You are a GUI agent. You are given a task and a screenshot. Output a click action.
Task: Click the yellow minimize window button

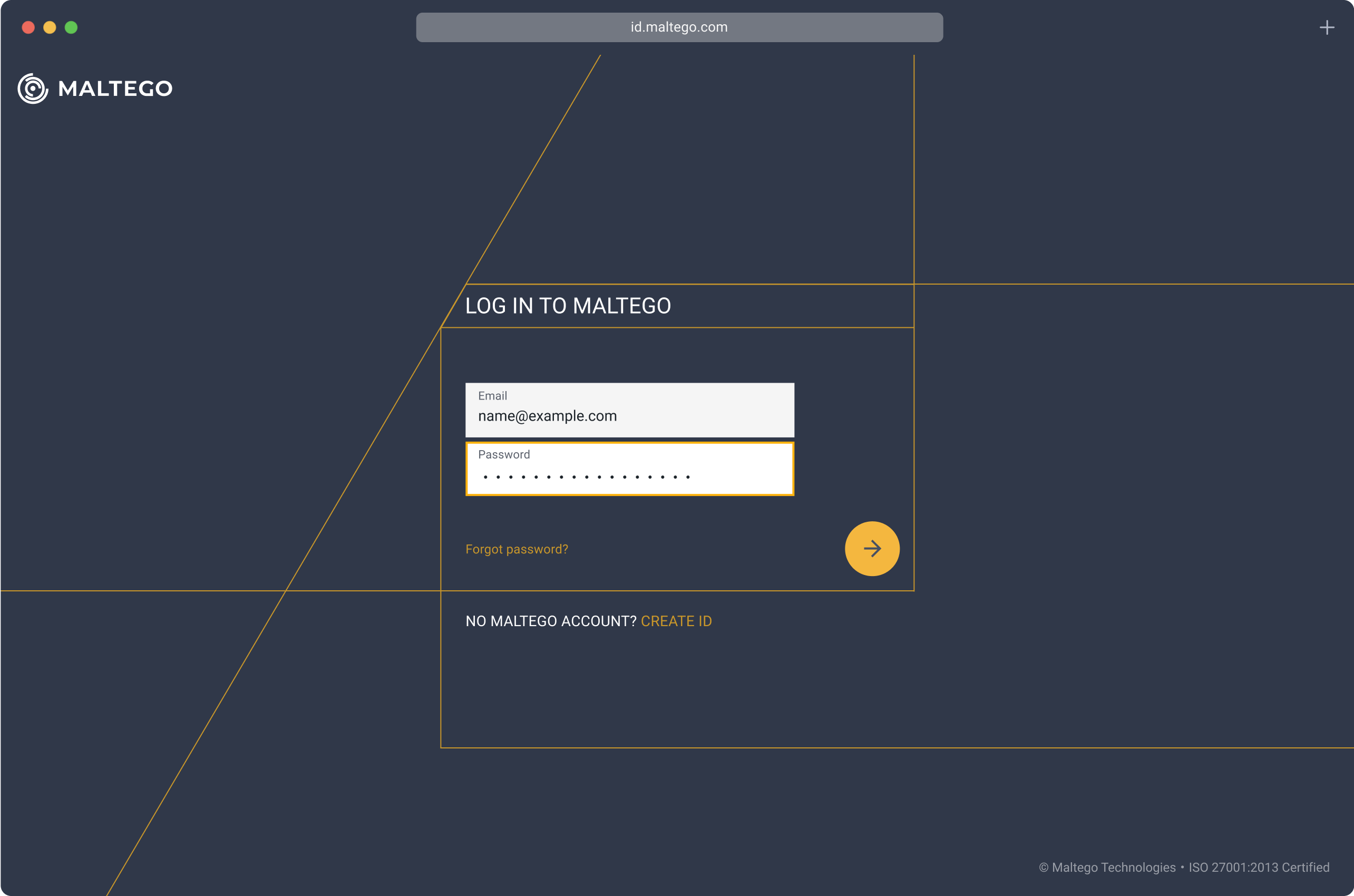(x=50, y=27)
